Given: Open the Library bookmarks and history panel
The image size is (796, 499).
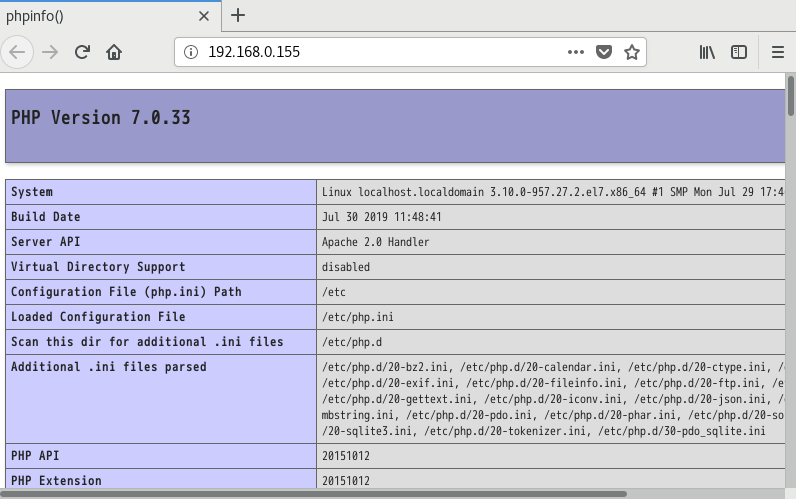Looking at the screenshot, I should pyautogui.click(x=707, y=52).
